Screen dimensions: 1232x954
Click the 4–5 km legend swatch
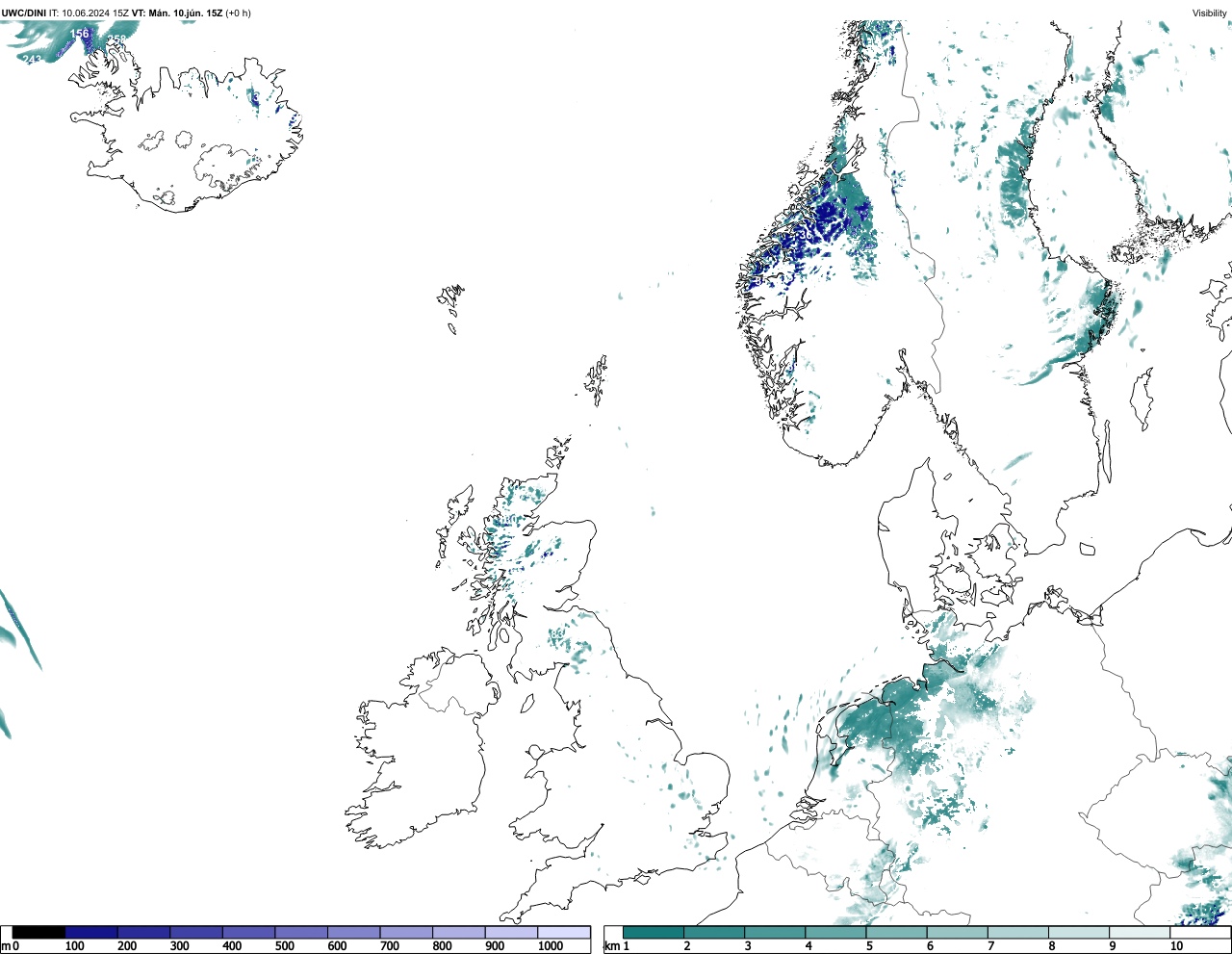tap(835, 932)
